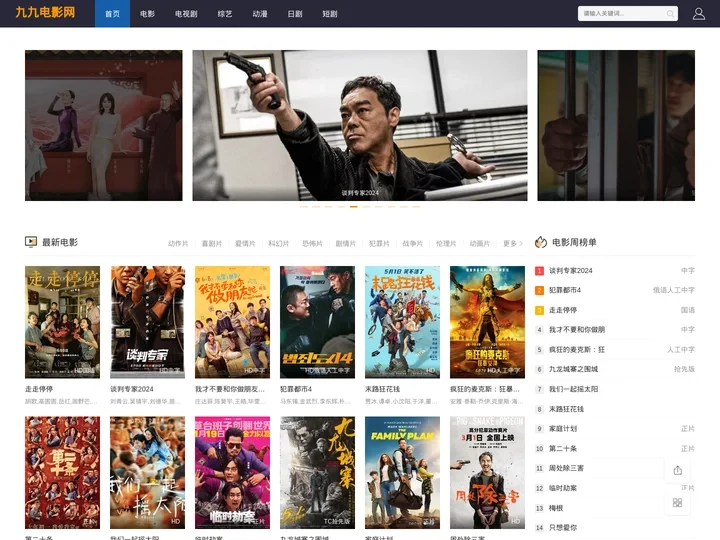720x540 pixels.
Task: Click the QR code grid icon
Action: click(677, 503)
